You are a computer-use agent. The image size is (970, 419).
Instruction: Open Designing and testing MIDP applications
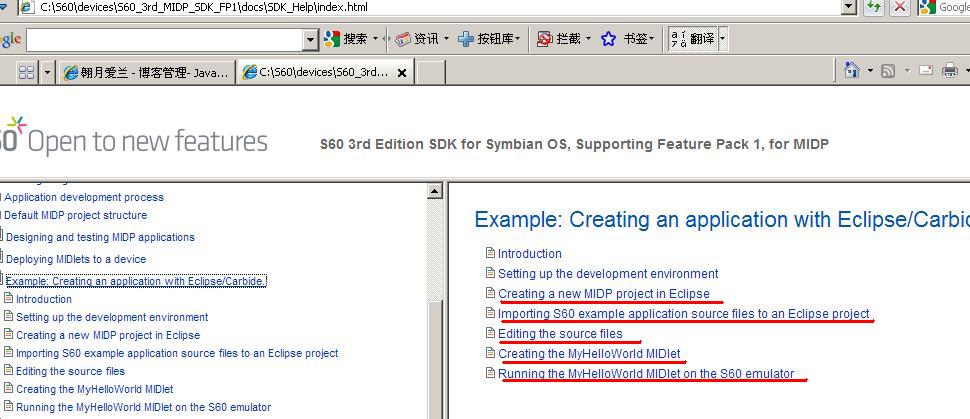coord(100,237)
